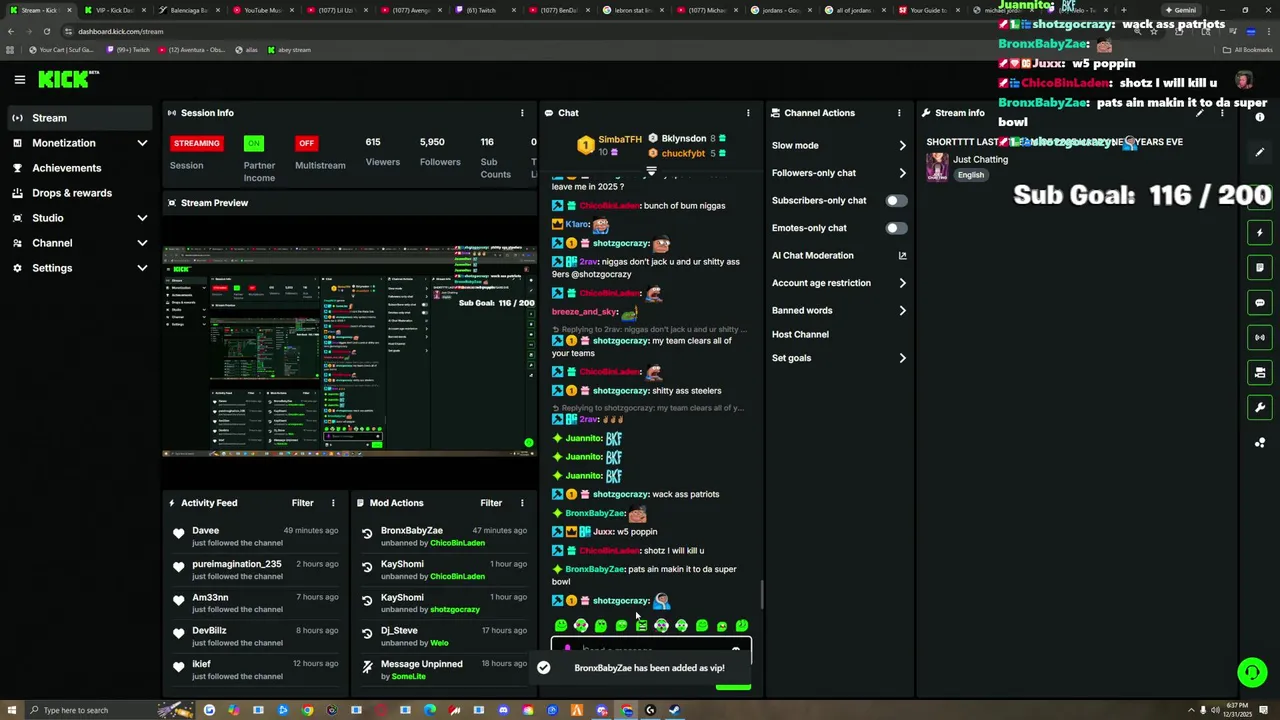Click the wrench icon in right sidebar
The width and height of the screenshot is (1280, 720).
(1260, 408)
